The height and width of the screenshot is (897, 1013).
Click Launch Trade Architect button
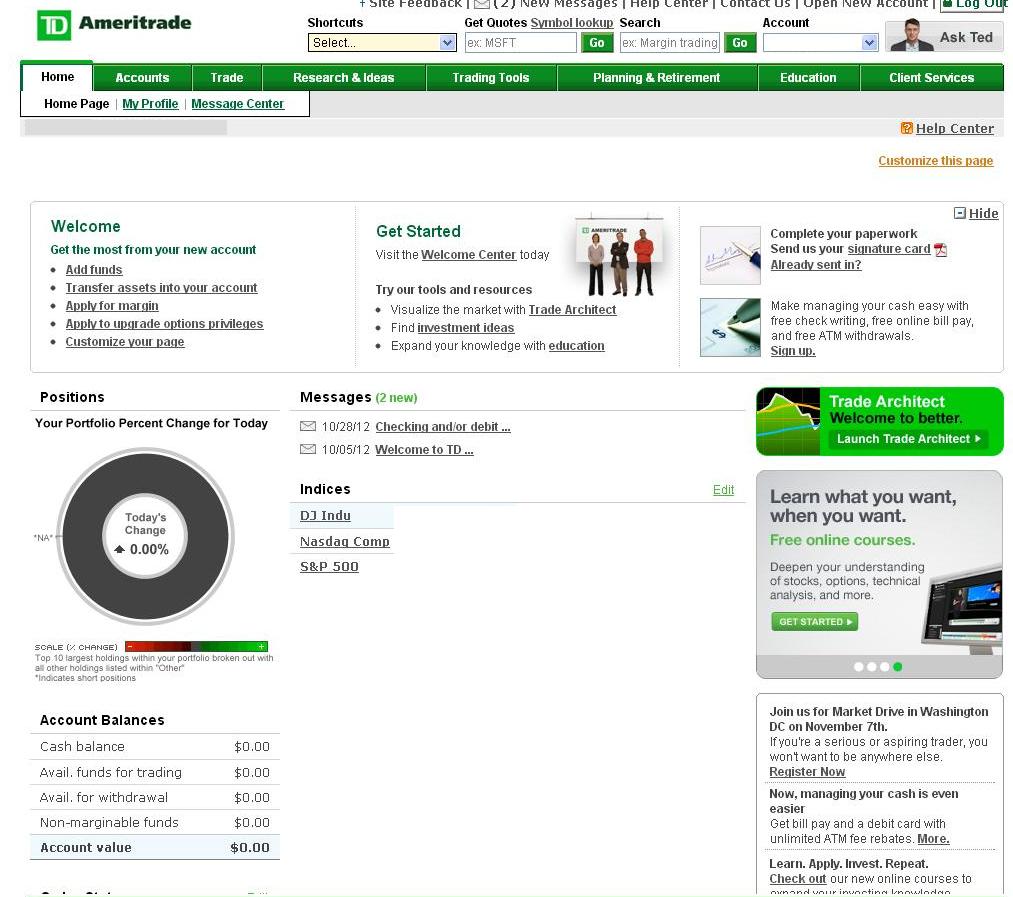point(908,439)
